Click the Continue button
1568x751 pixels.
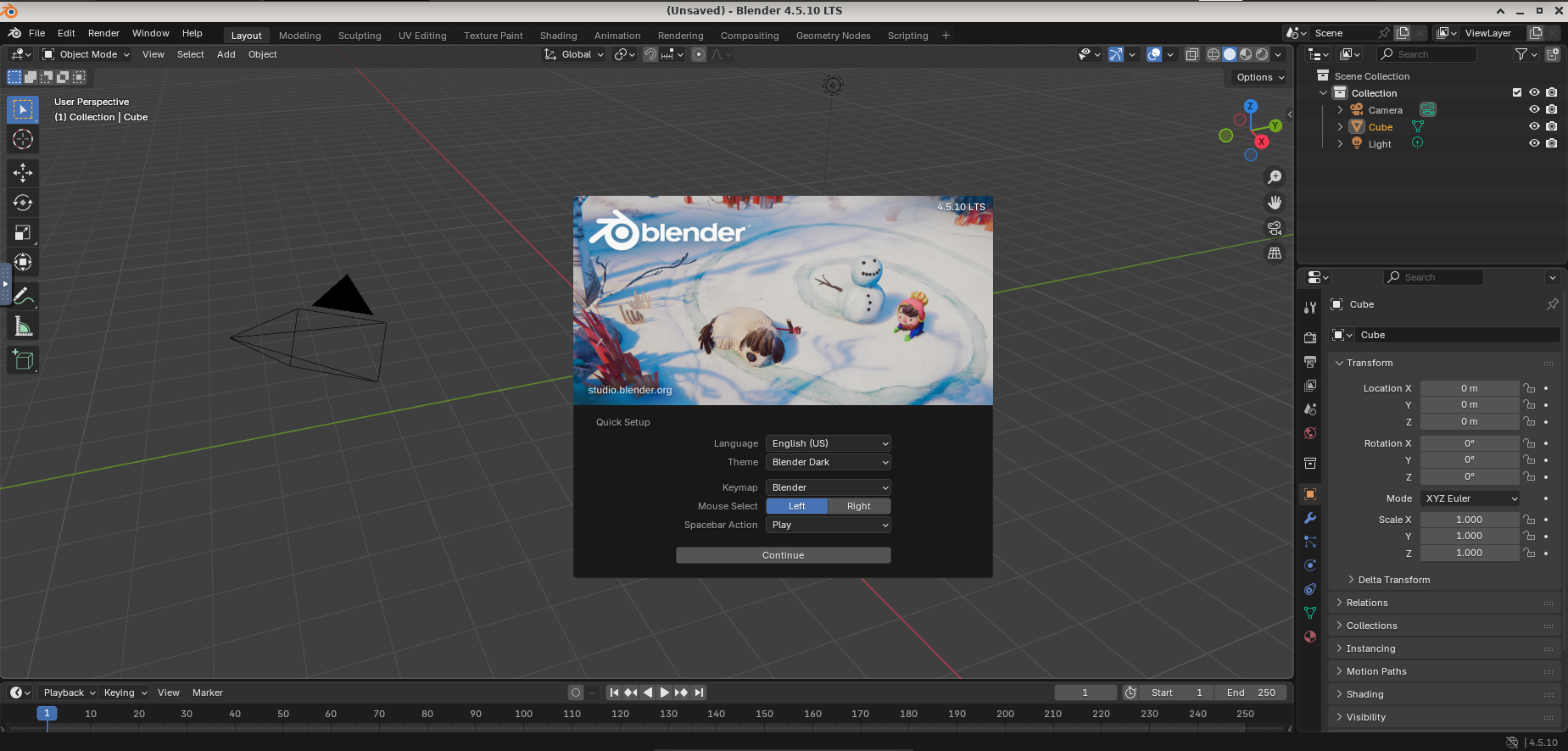tap(784, 555)
